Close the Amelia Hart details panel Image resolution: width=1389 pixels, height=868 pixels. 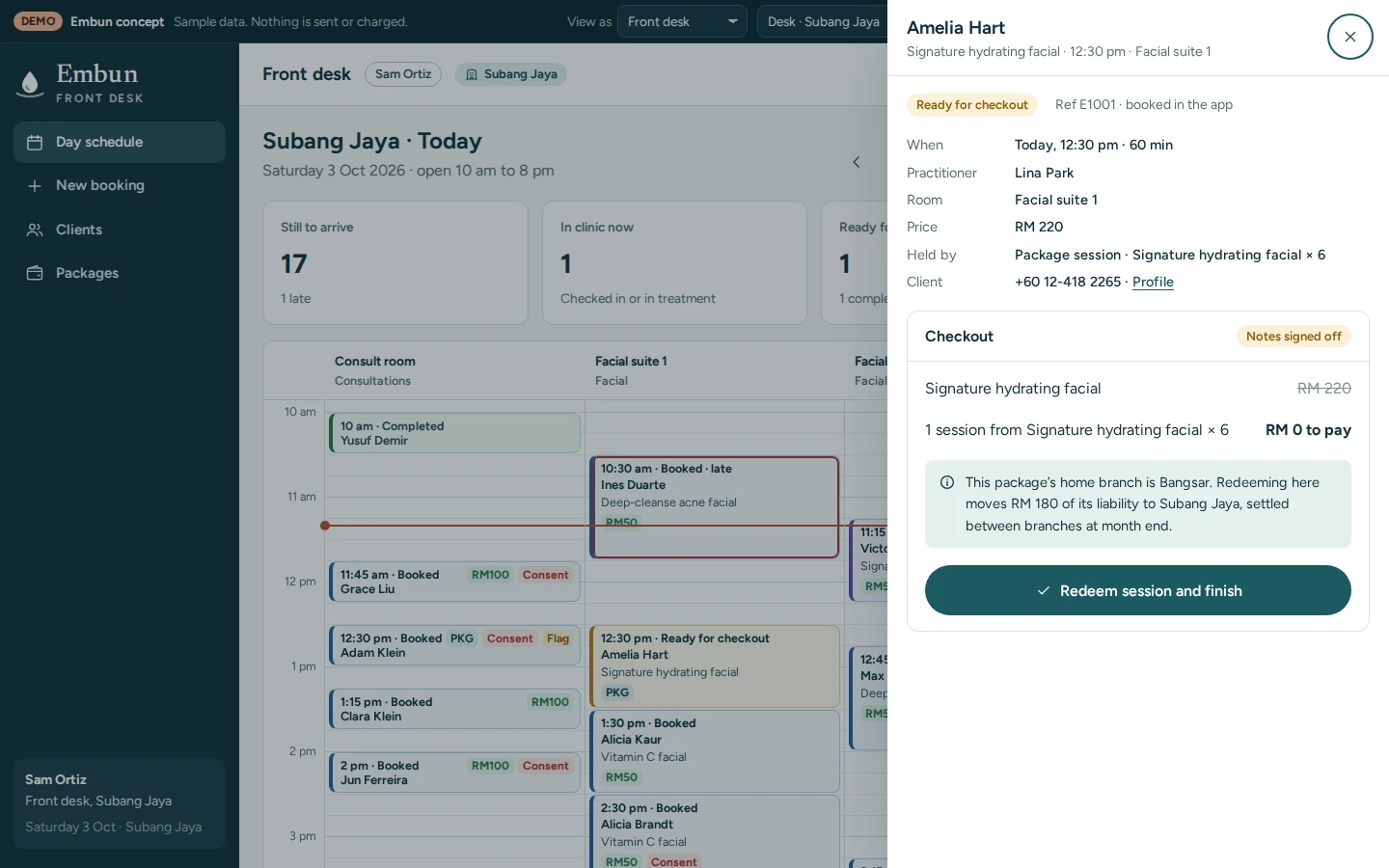coord(1349,37)
